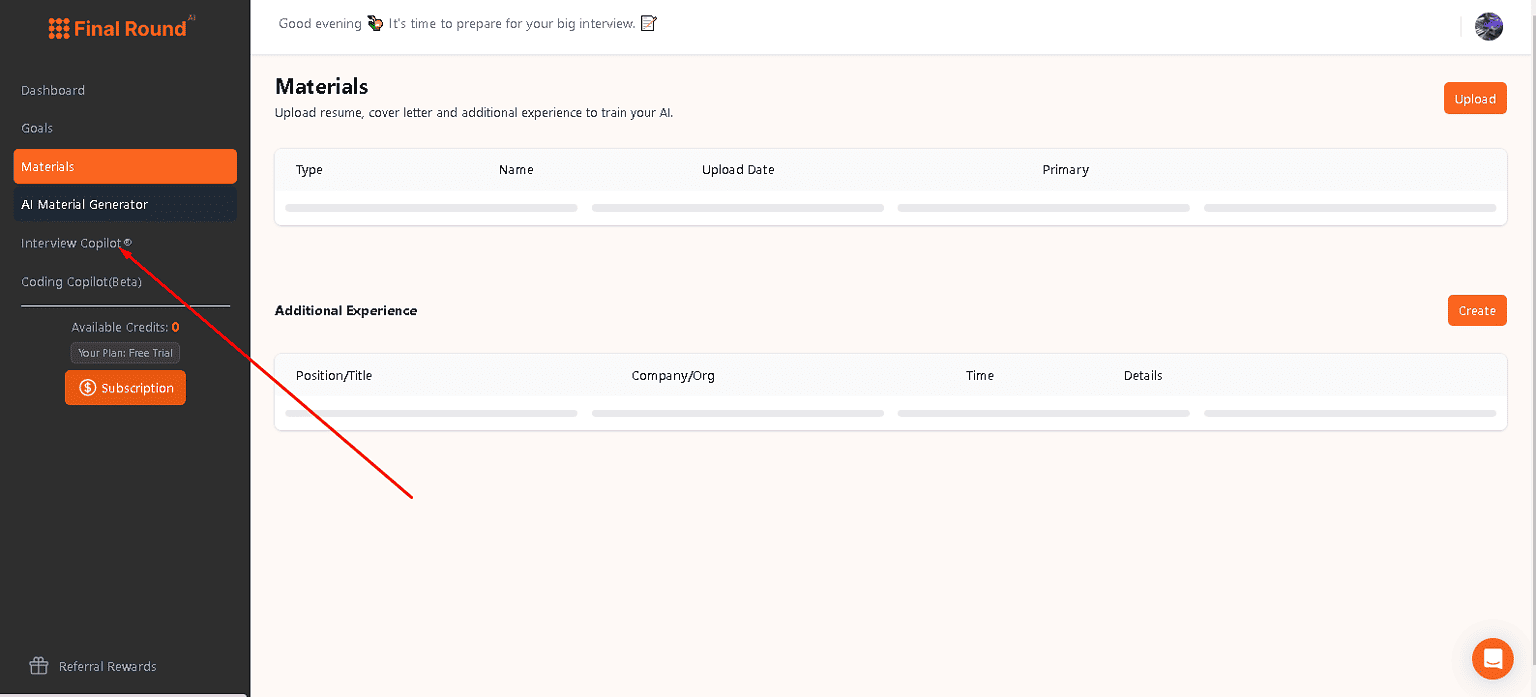Click the waving hand emoji in greeting
1536x697 pixels.
[x=374, y=22]
